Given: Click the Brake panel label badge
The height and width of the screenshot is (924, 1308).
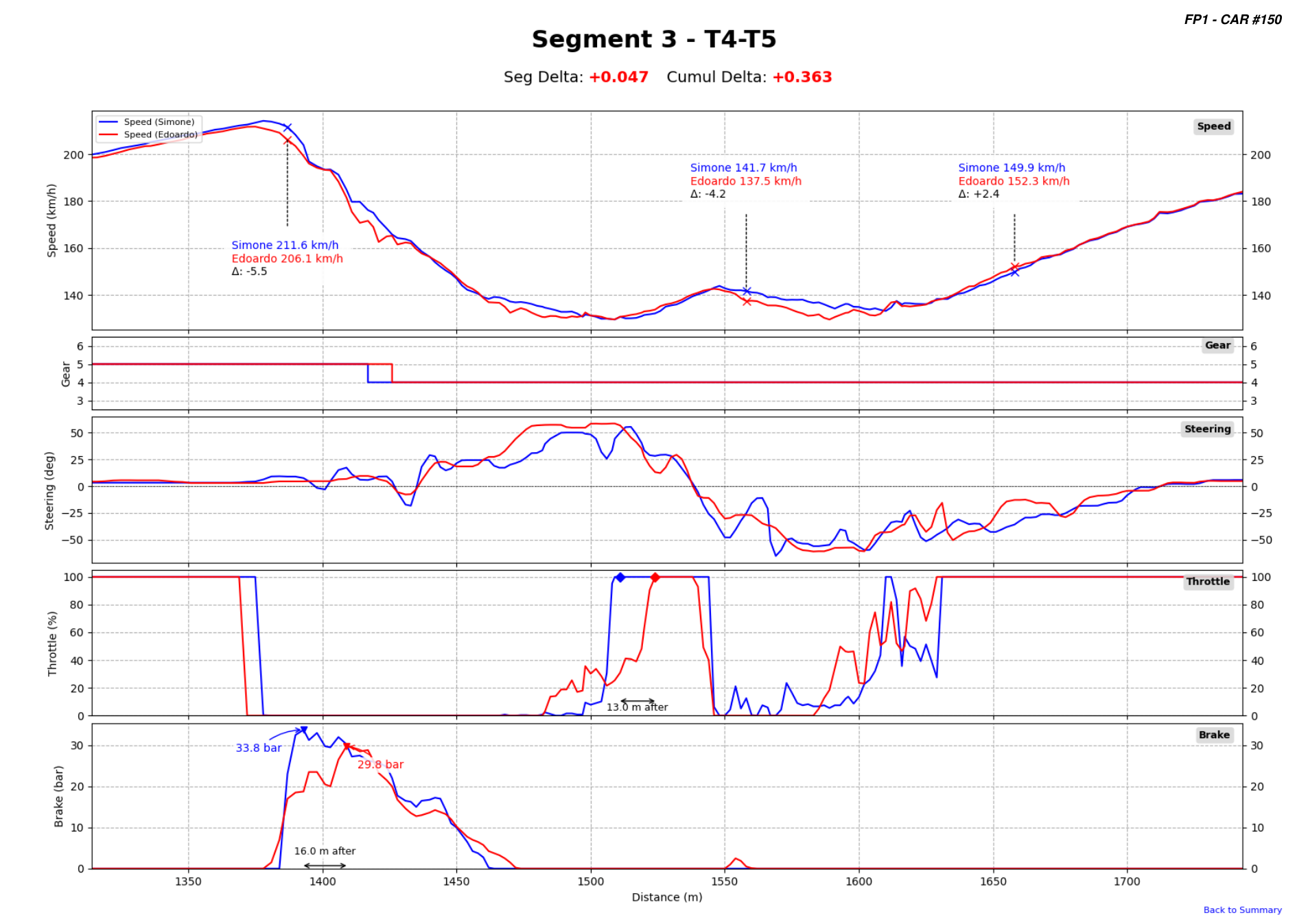Looking at the screenshot, I should (1215, 735).
